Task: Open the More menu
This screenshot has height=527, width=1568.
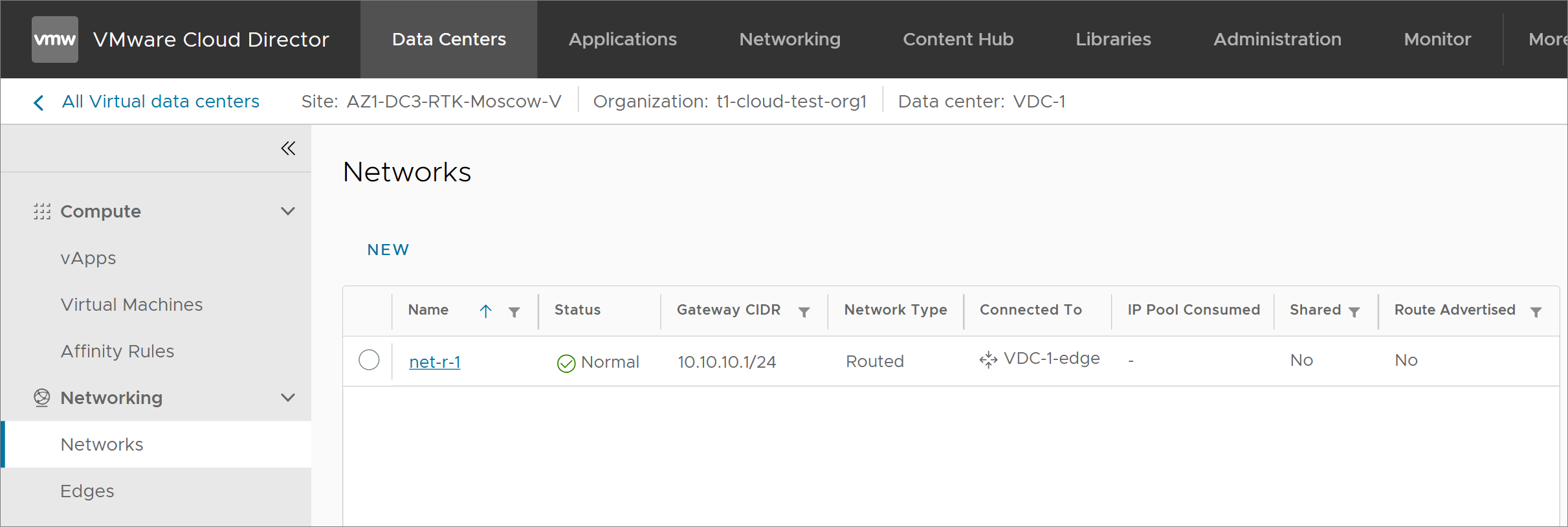Action: [1547, 39]
